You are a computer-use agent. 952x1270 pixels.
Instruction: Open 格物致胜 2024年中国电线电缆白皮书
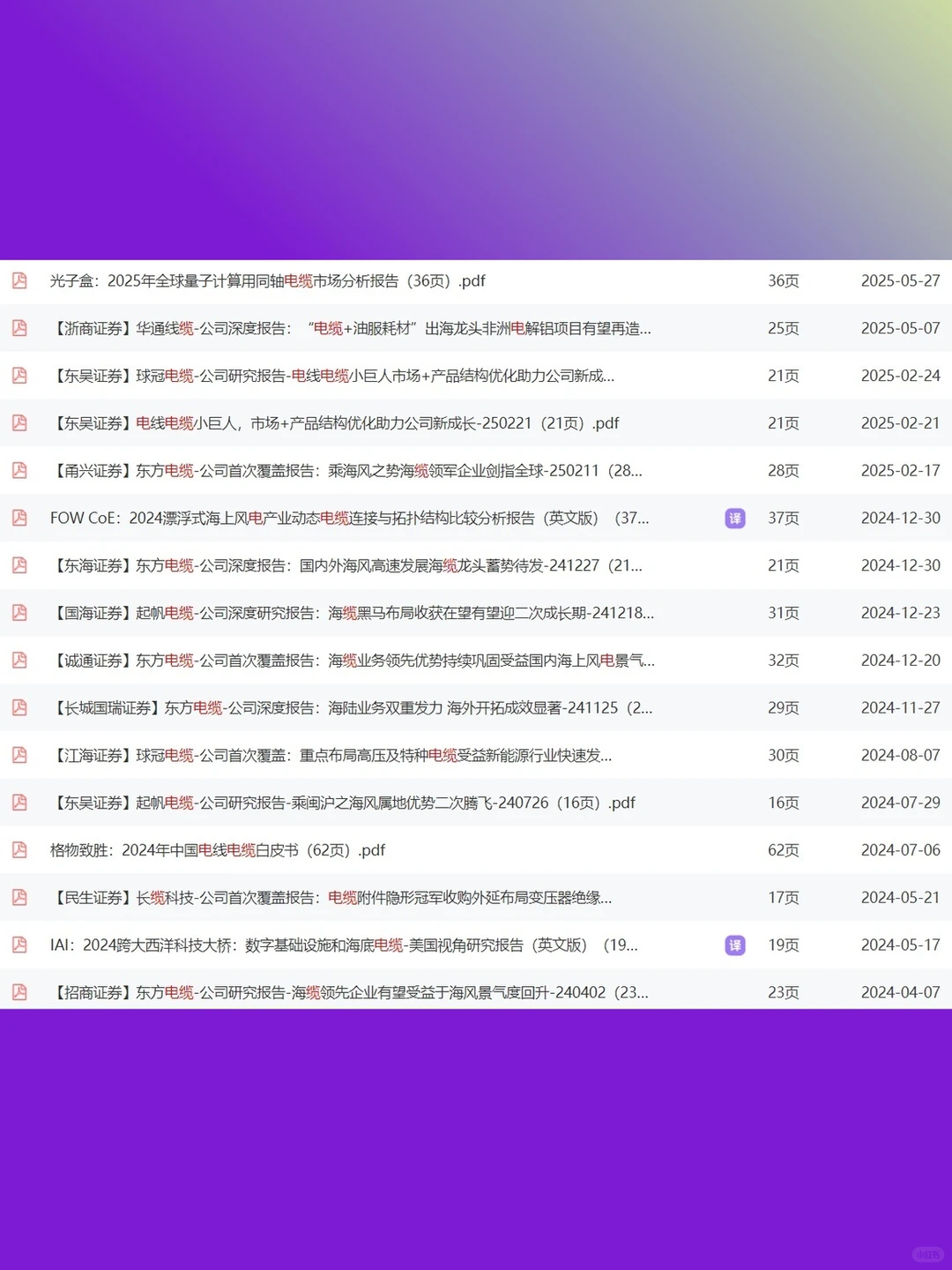pyautogui.click(x=218, y=850)
